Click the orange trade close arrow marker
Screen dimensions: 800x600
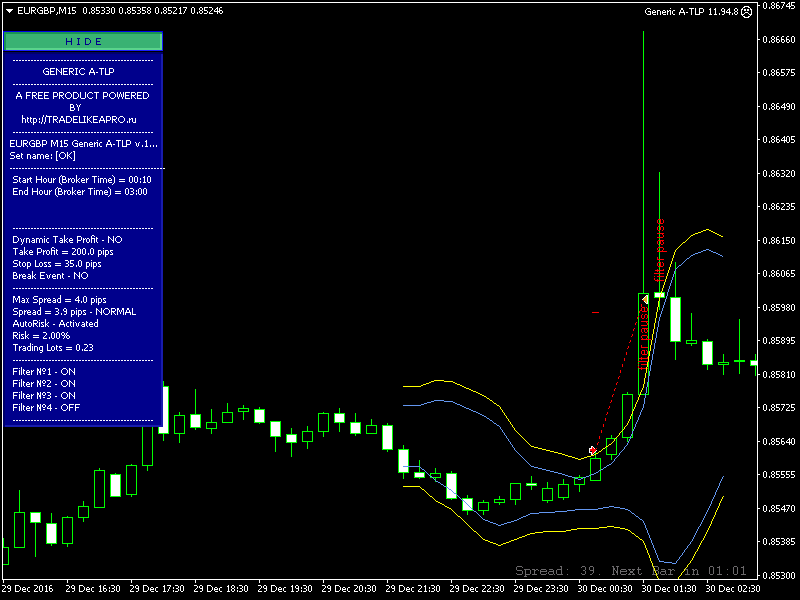(645, 299)
